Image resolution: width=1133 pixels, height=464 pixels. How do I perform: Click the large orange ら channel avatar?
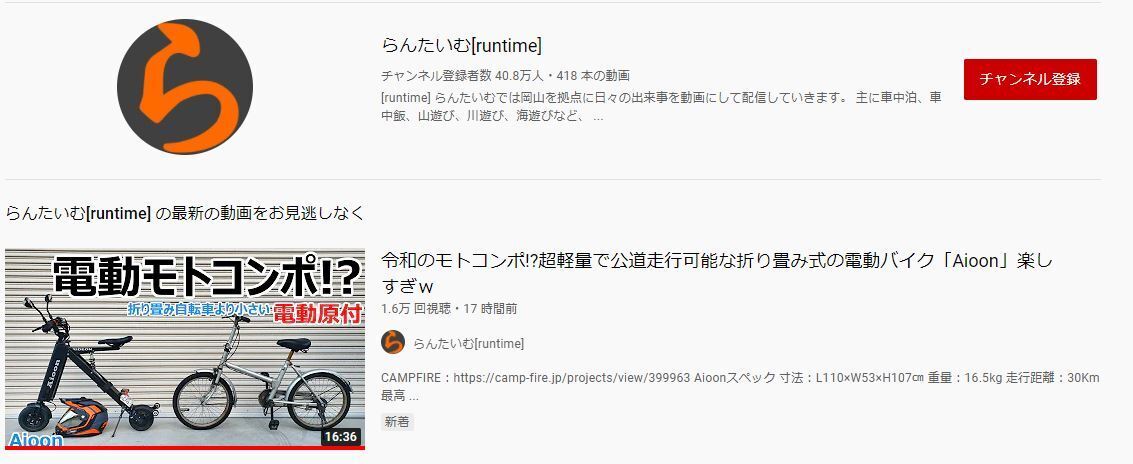point(185,86)
